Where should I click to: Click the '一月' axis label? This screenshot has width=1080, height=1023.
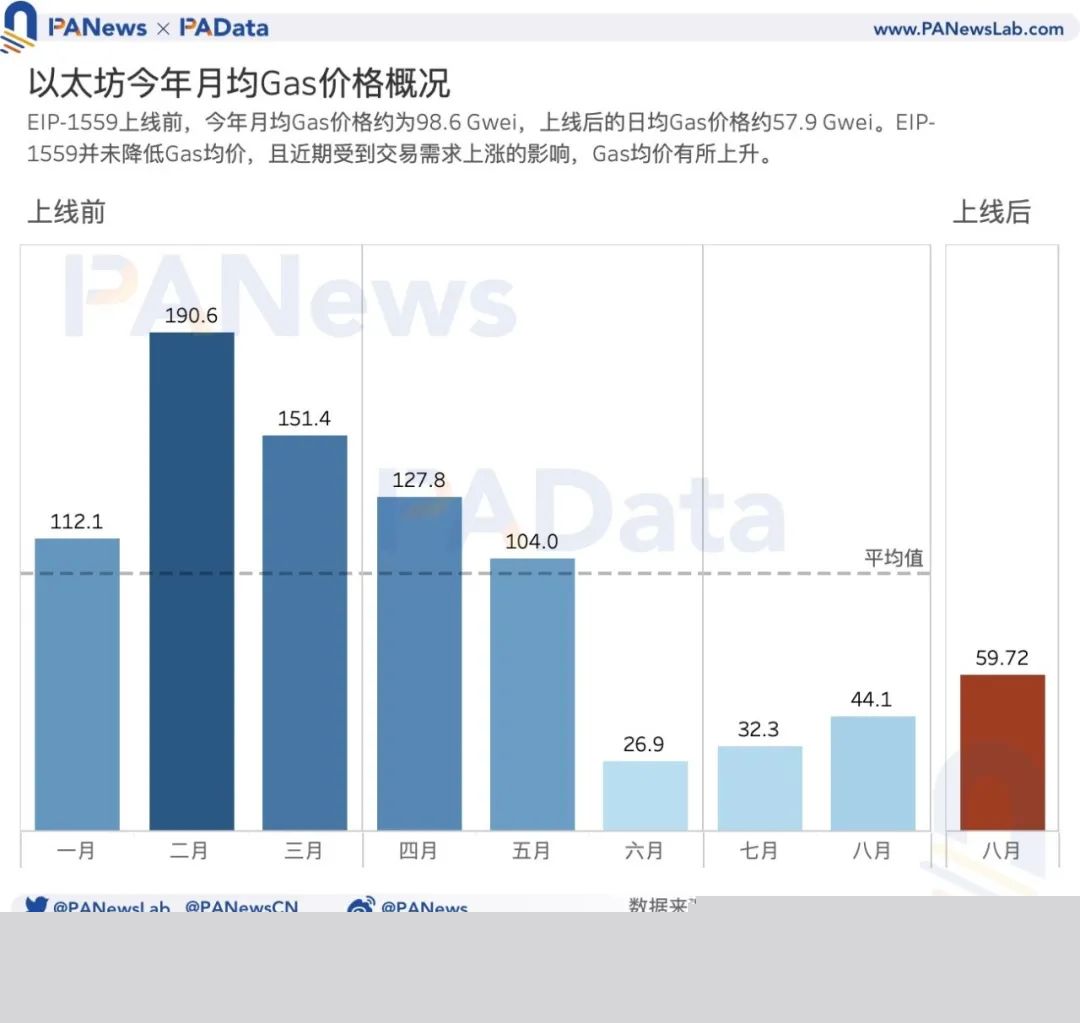click(x=76, y=851)
